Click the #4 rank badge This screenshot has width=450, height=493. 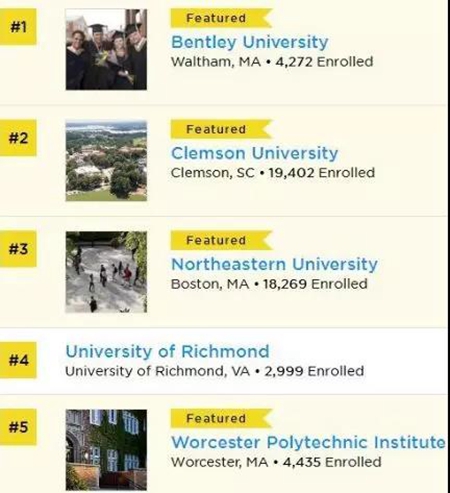pyautogui.click(x=18, y=360)
